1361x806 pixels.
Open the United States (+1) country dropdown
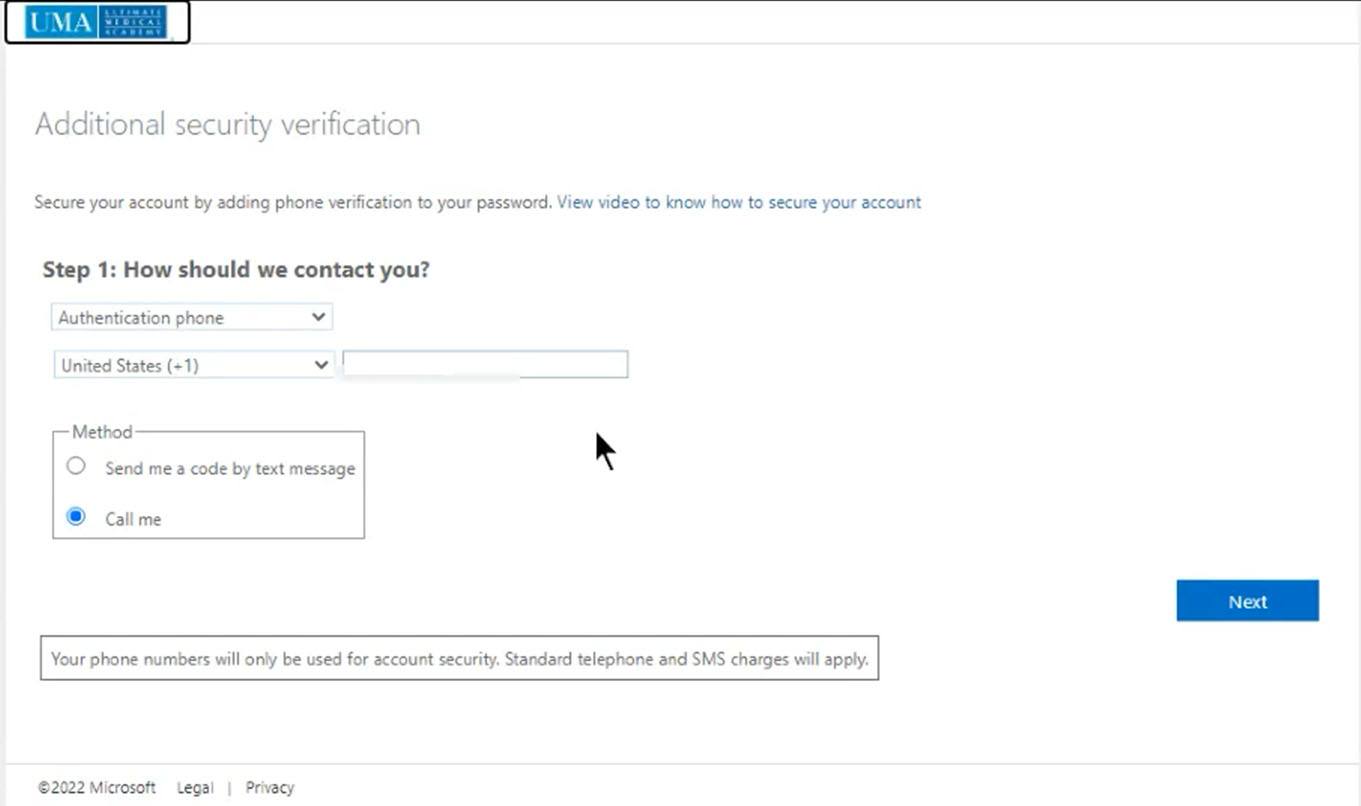(x=192, y=366)
